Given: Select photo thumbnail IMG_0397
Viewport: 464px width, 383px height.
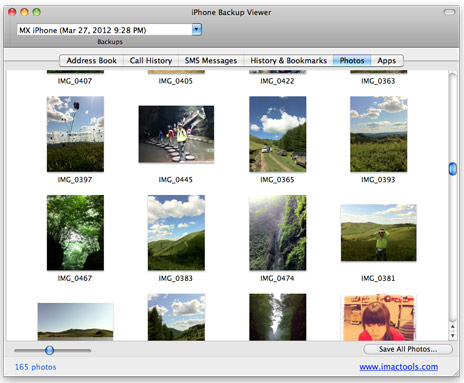Looking at the screenshot, I should coord(75,134).
